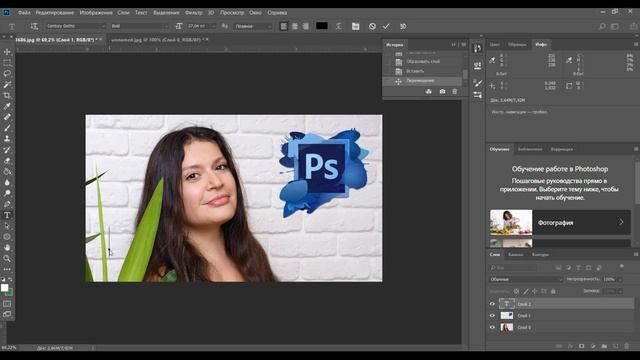Open the Файл menu
The image size is (640, 360).
[x=24, y=13]
